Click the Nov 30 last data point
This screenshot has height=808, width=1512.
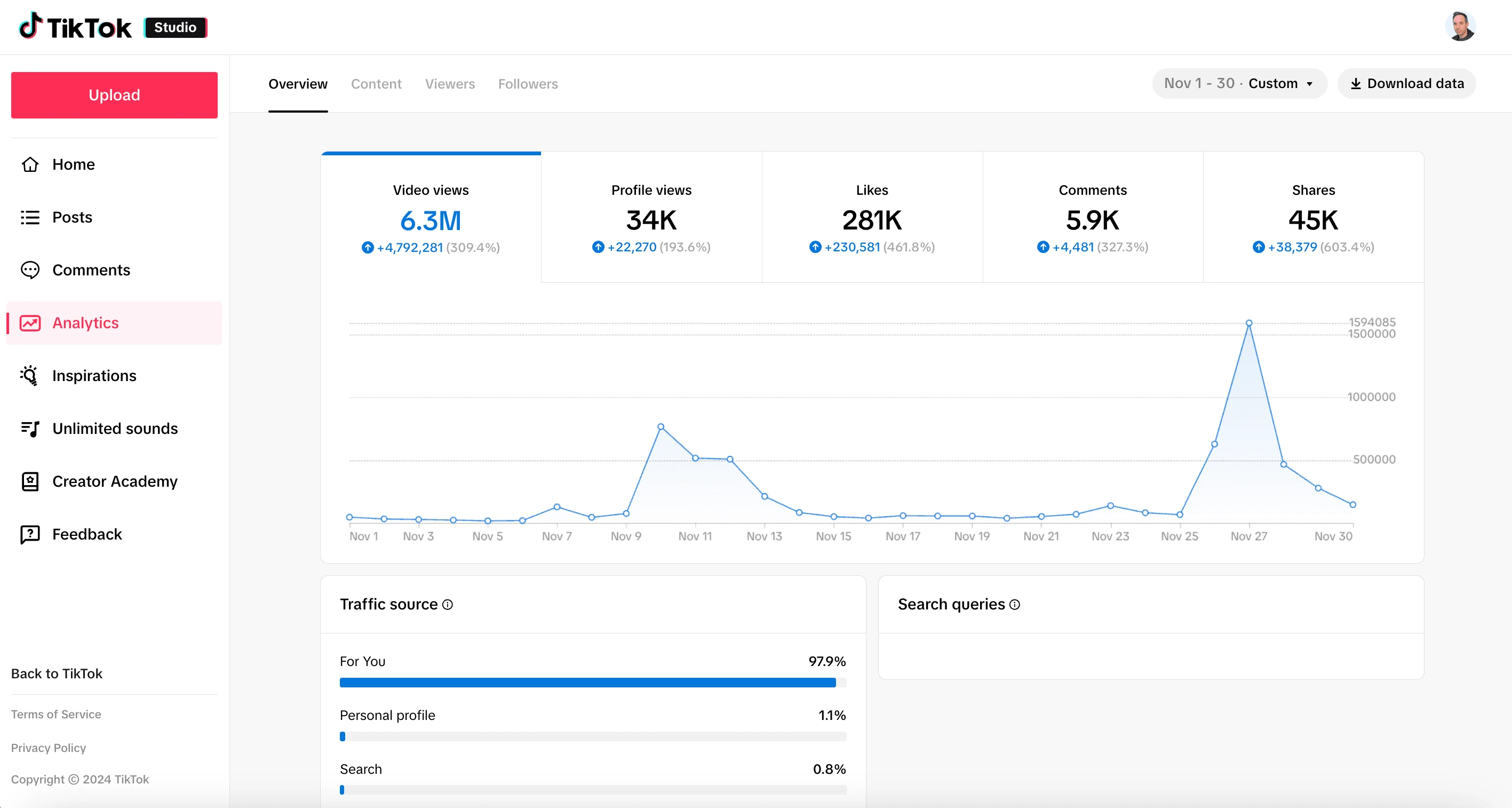pyautogui.click(x=1353, y=505)
